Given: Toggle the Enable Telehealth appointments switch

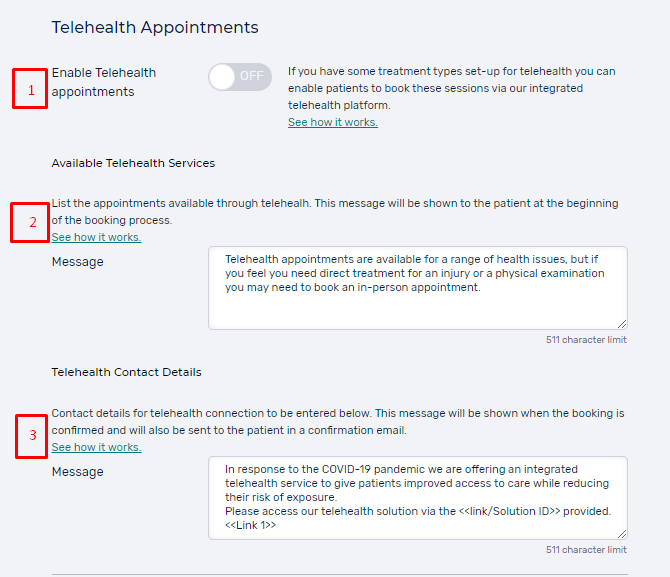Looking at the screenshot, I should (x=240, y=76).
